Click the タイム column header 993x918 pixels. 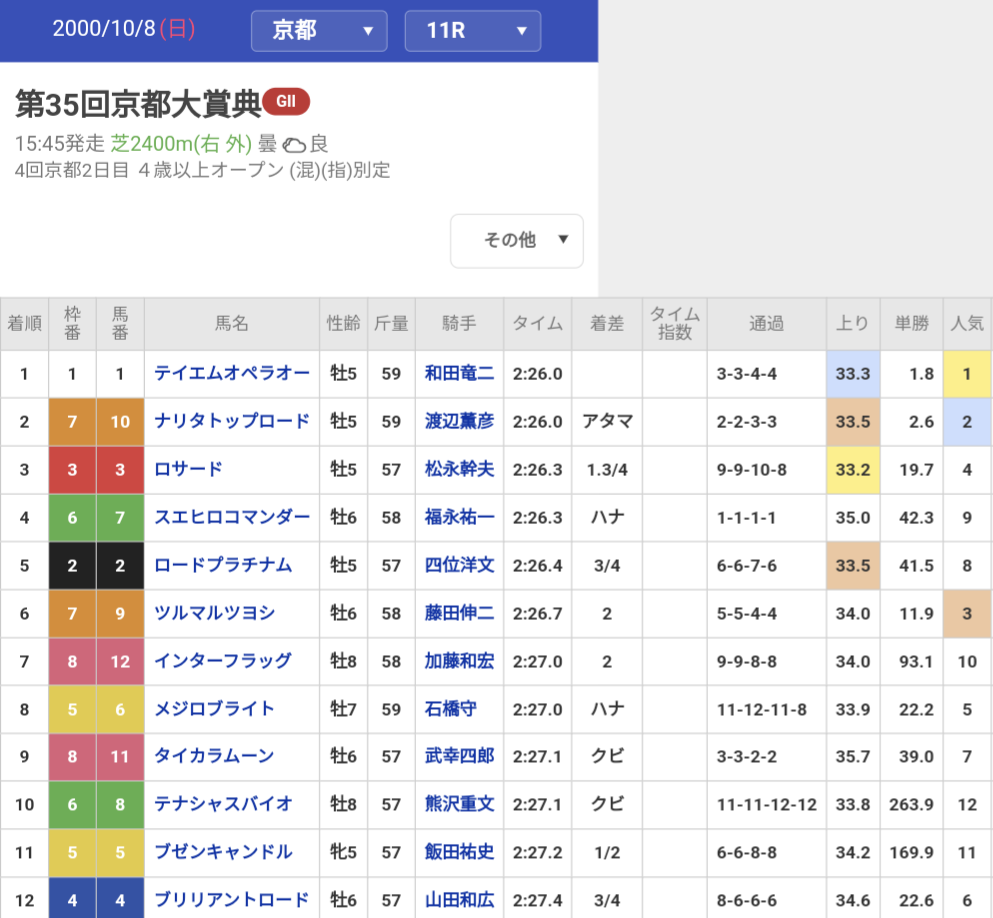click(x=538, y=324)
